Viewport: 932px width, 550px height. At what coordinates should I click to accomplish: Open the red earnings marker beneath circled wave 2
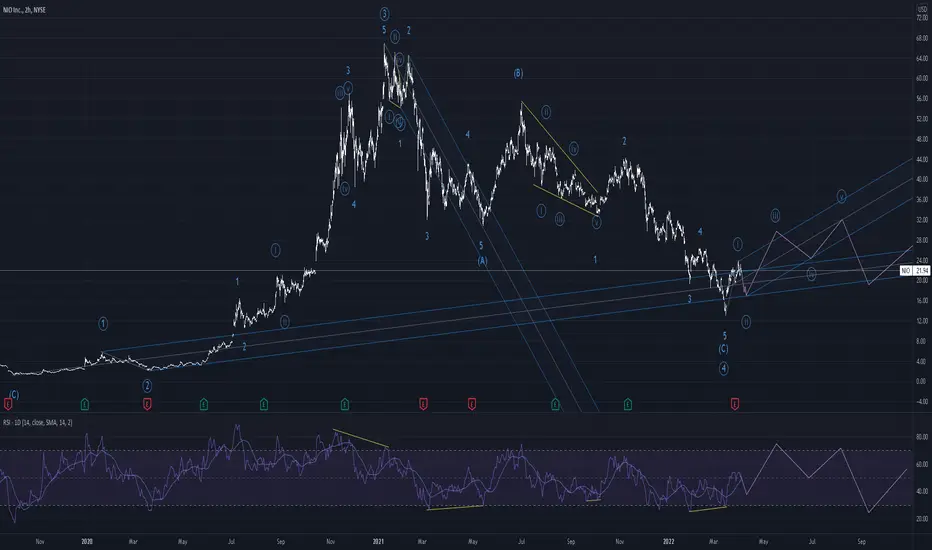tap(147, 404)
